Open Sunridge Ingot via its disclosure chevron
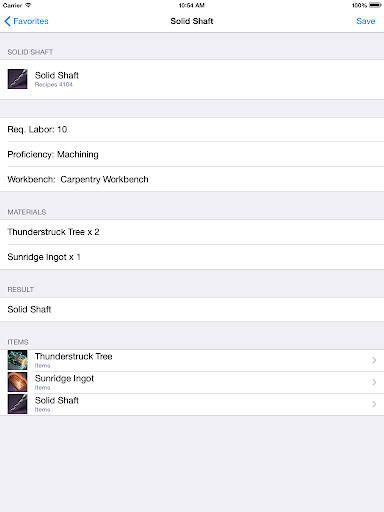384x512 pixels. (x=374, y=382)
